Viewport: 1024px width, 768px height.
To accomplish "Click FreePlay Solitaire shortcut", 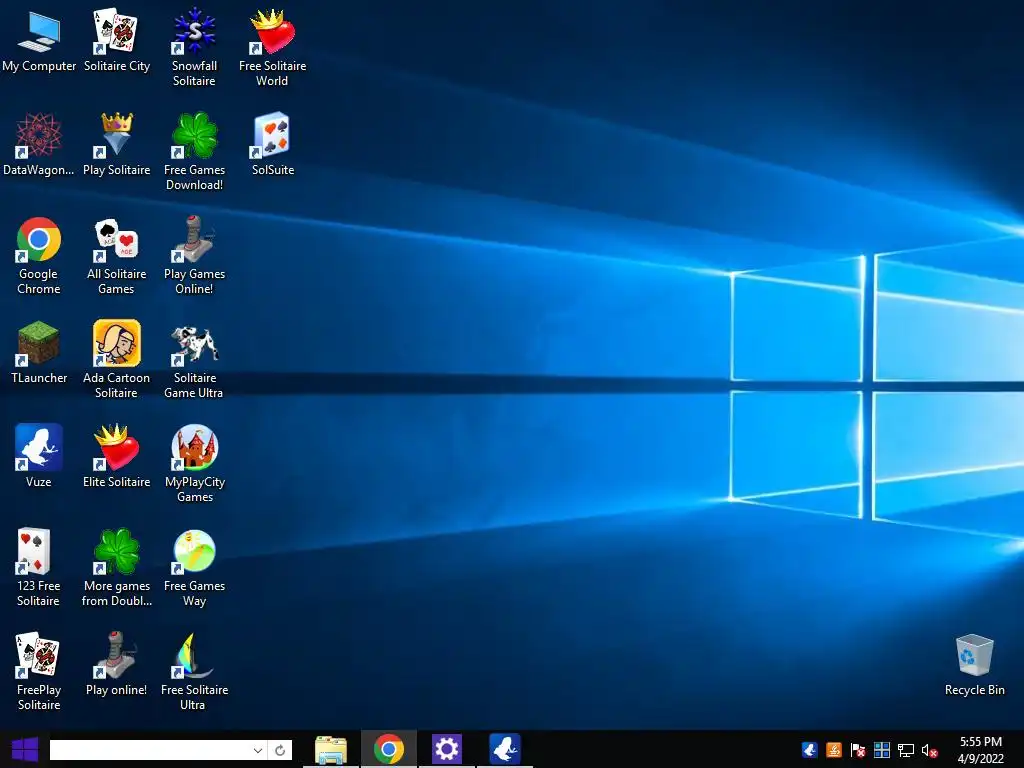I will point(39,671).
